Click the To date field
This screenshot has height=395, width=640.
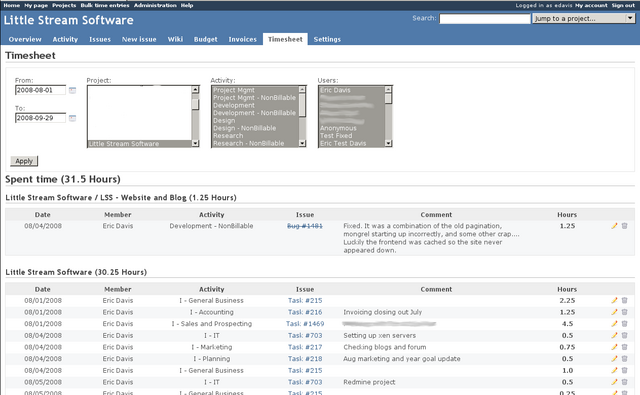(40, 118)
